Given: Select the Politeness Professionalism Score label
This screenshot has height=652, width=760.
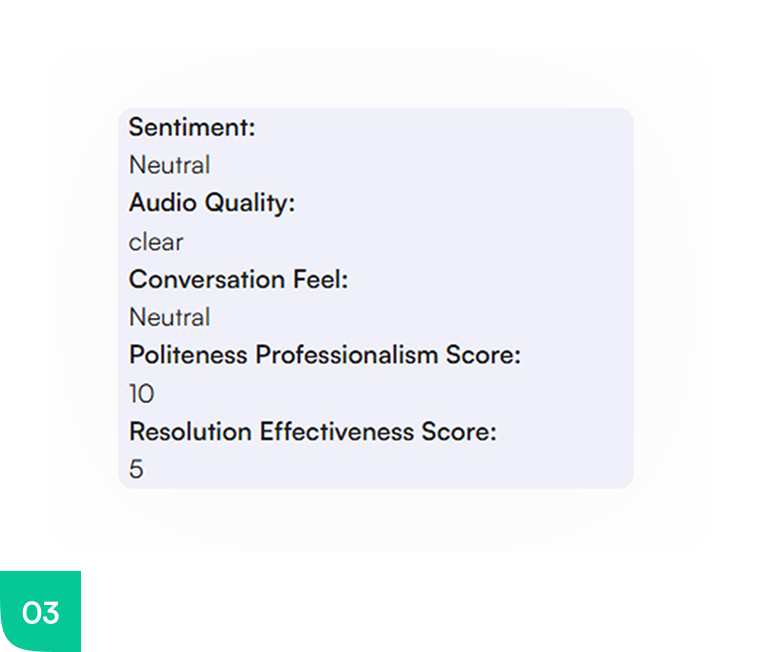Looking at the screenshot, I should [x=325, y=355].
